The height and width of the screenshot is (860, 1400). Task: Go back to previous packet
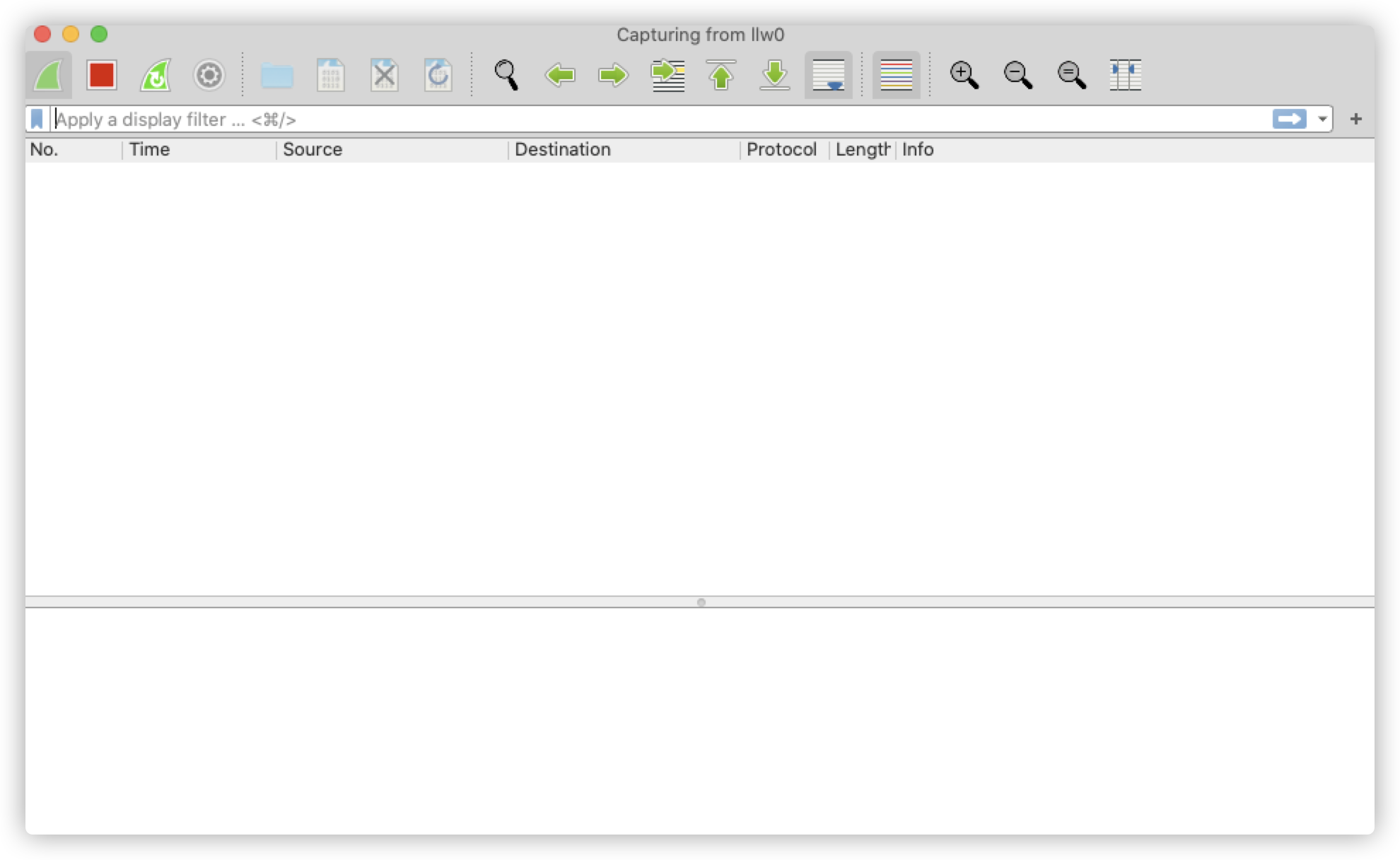point(560,75)
